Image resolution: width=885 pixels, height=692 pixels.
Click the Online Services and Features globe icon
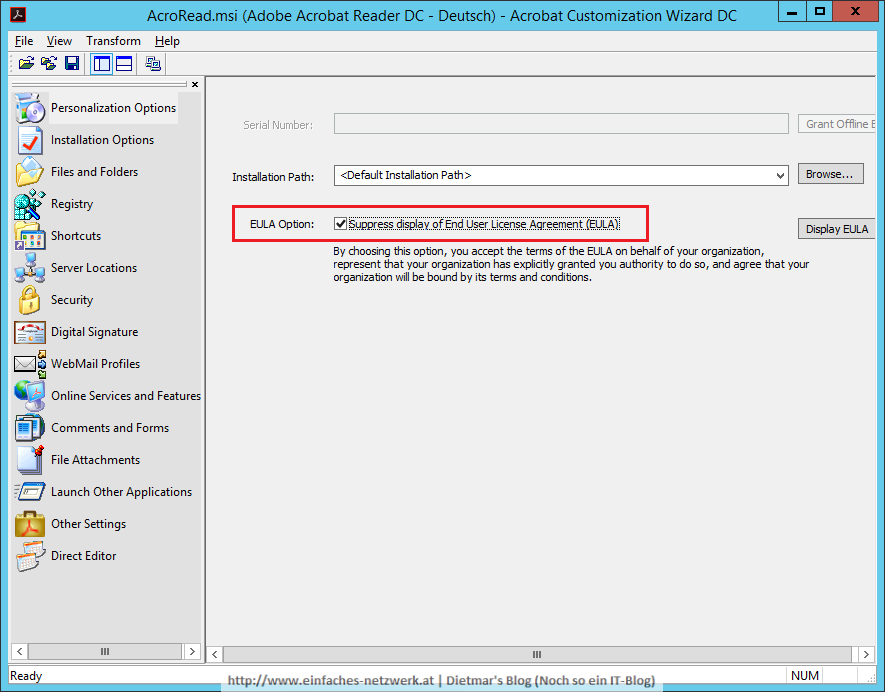(x=30, y=396)
